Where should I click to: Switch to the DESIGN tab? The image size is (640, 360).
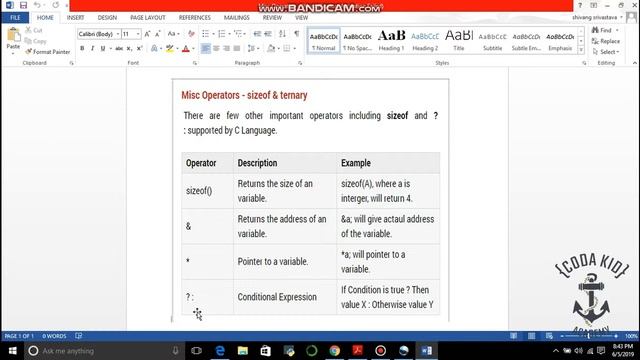point(107,18)
